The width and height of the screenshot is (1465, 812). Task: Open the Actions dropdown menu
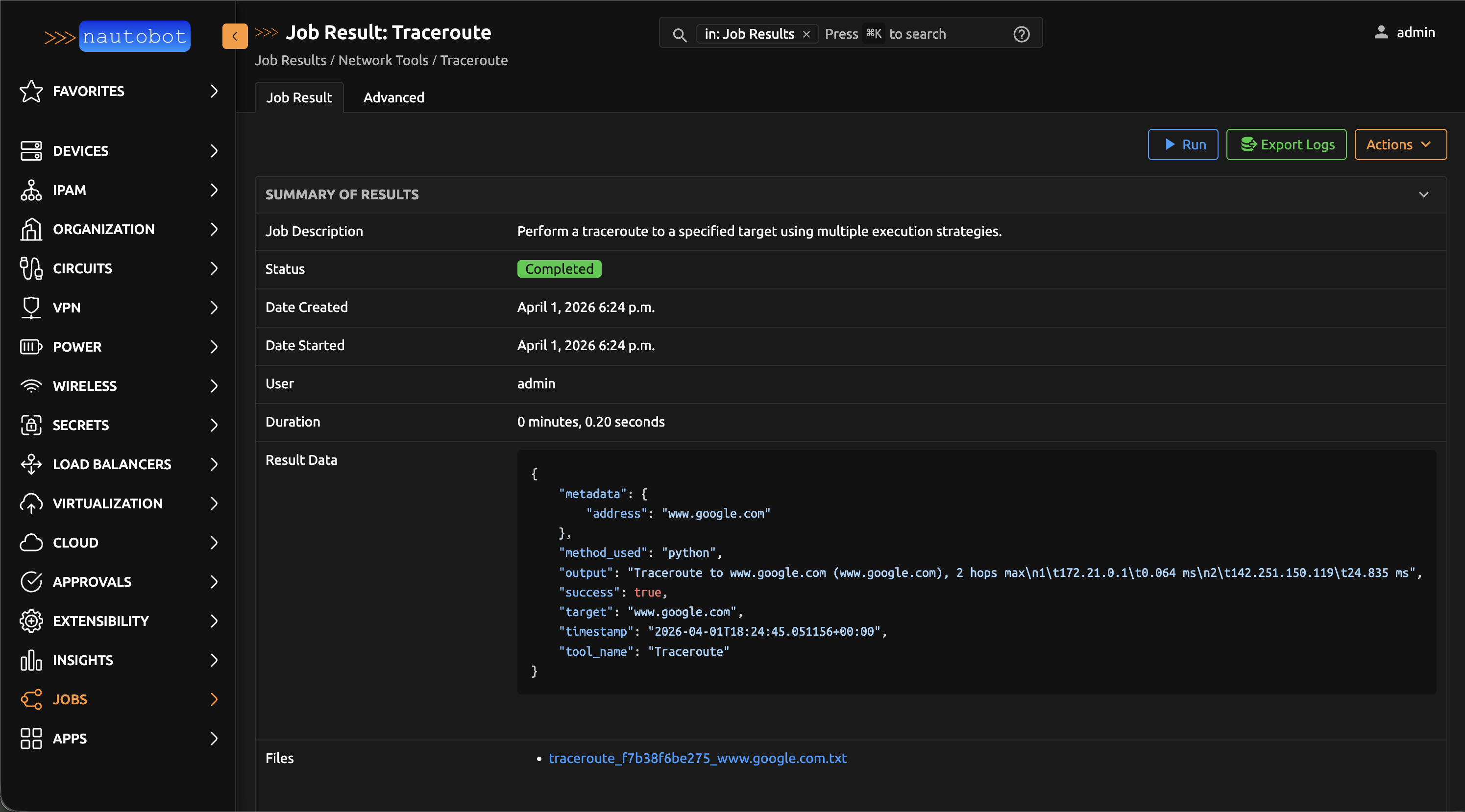click(1400, 144)
